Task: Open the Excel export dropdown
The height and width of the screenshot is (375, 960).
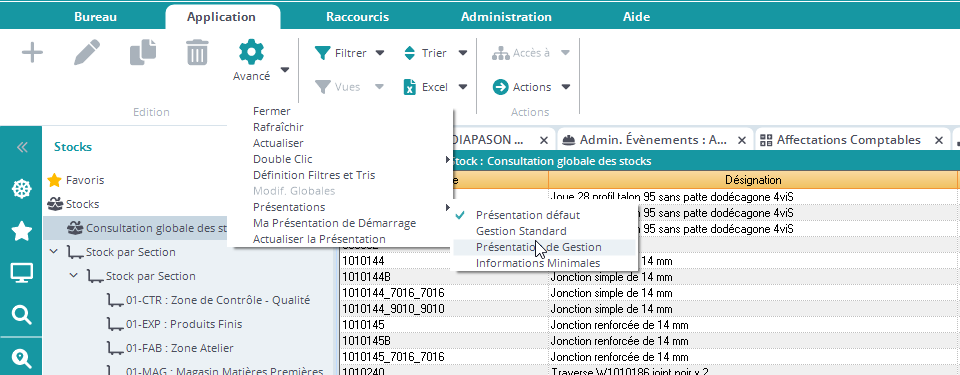Action: coord(435,87)
